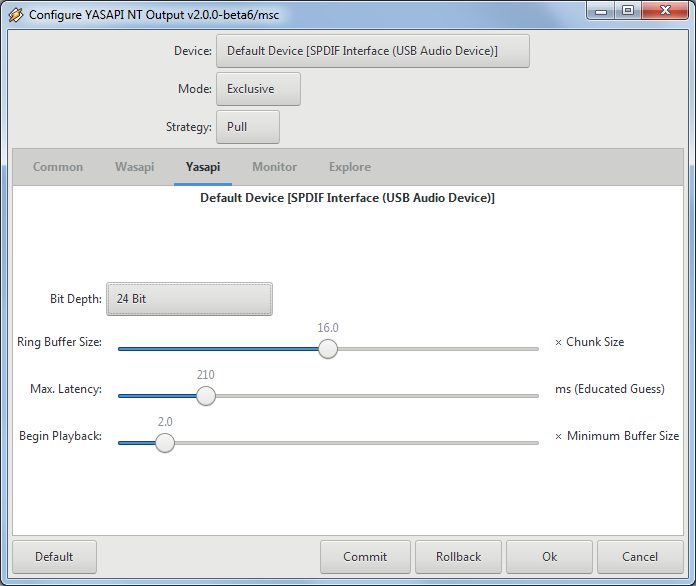Open the Monitor tab
696x586 pixels.
tap(274, 167)
